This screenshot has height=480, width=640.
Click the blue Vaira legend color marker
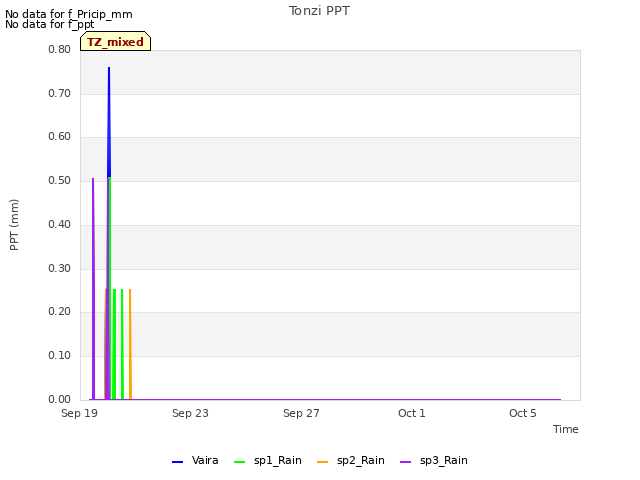(x=178, y=462)
